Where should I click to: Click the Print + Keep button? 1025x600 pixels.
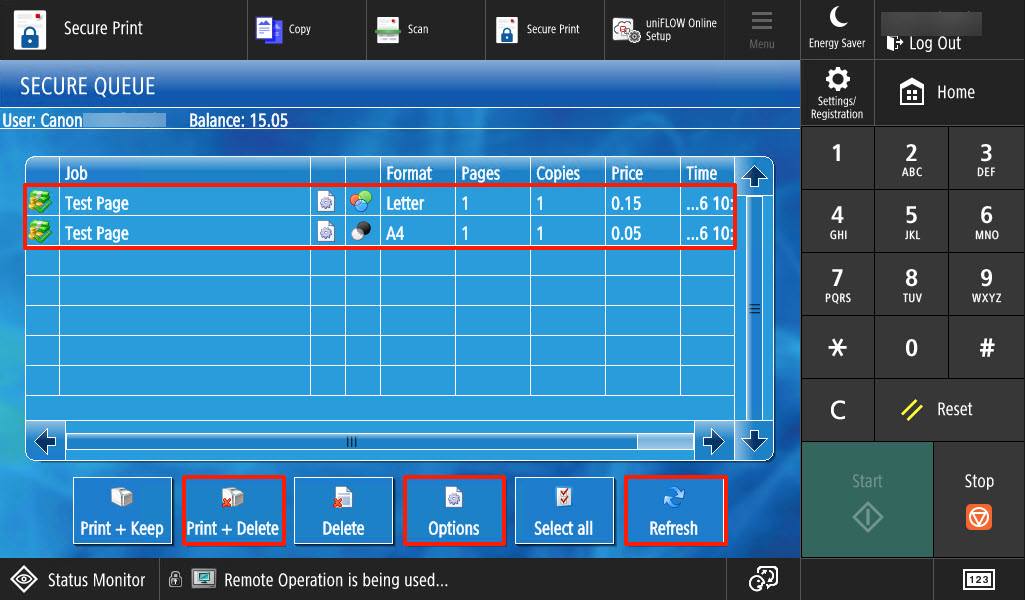[122, 510]
